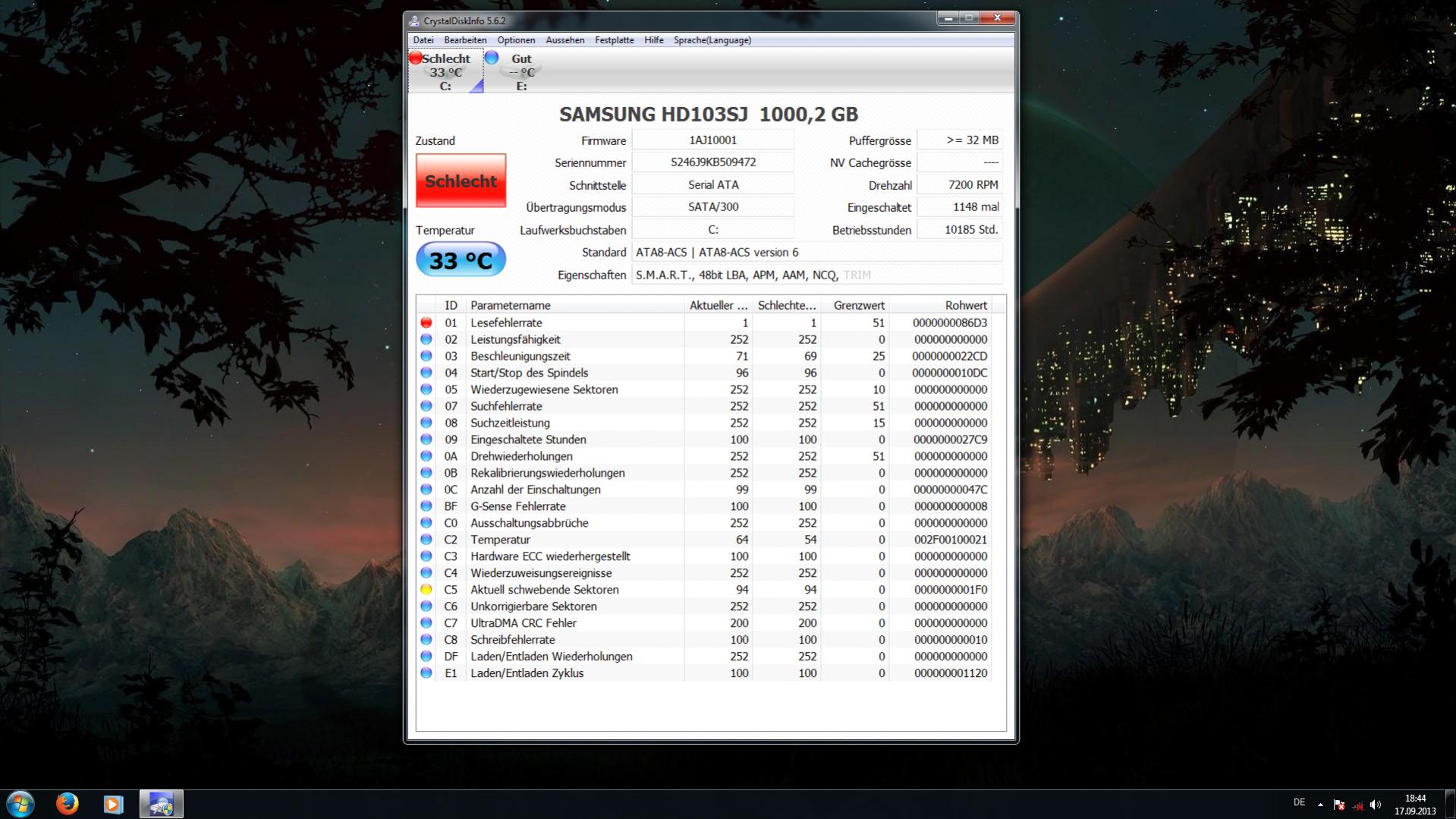Open the media player taskbar icon
This screenshot has width=1456, height=819.
(x=113, y=804)
